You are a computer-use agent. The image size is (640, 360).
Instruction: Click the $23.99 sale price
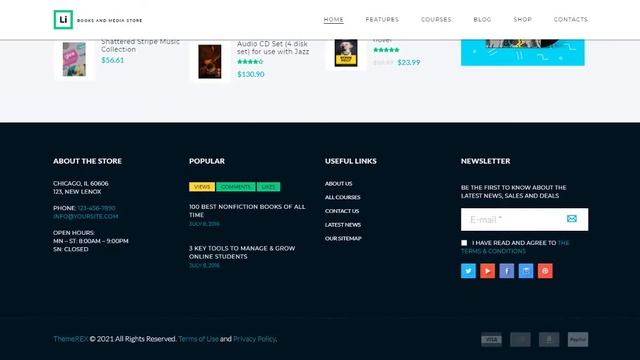(x=409, y=62)
